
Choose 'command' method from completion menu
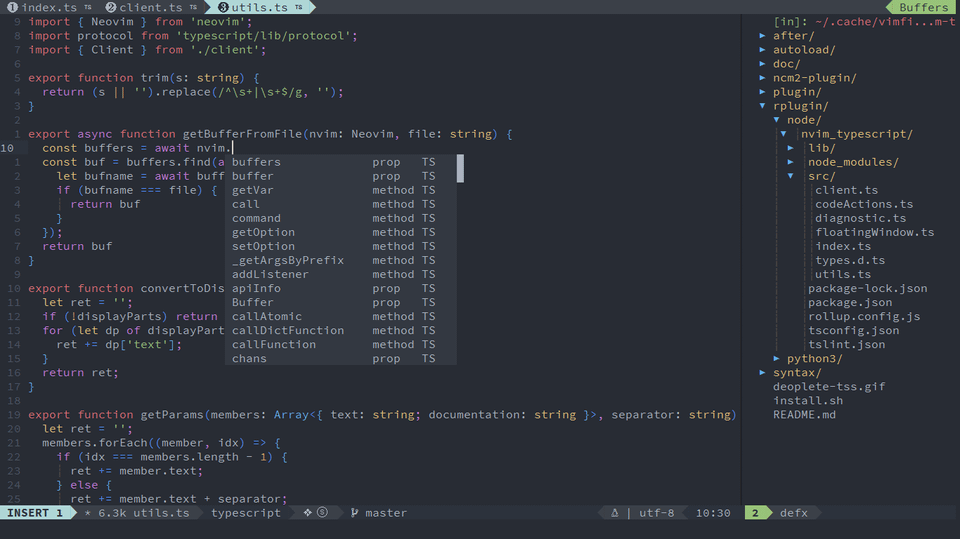(340, 219)
